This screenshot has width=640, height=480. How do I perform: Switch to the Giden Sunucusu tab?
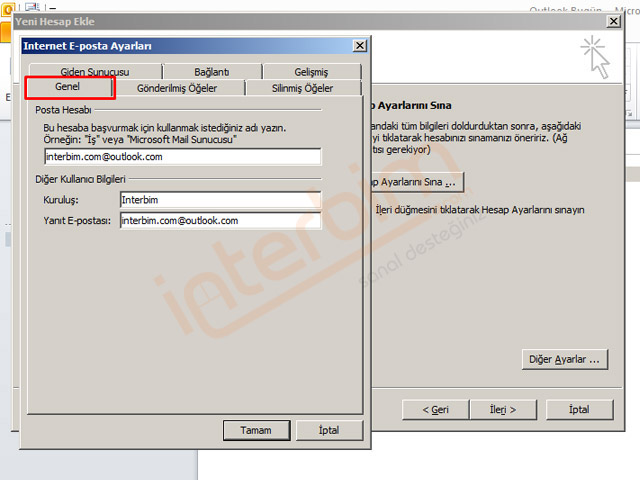click(95, 72)
